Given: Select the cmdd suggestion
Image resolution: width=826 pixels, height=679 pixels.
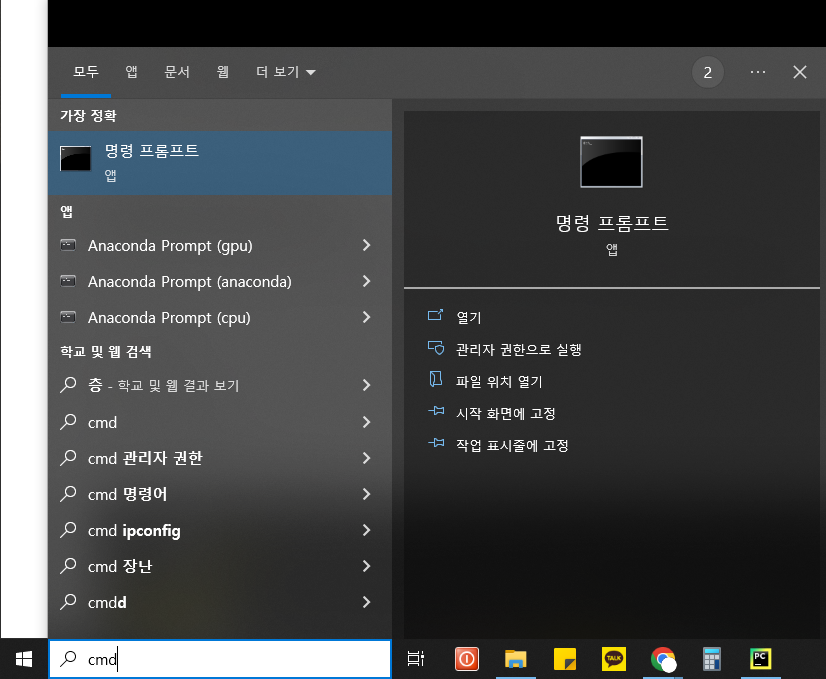Looking at the screenshot, I should click(220, 602).
